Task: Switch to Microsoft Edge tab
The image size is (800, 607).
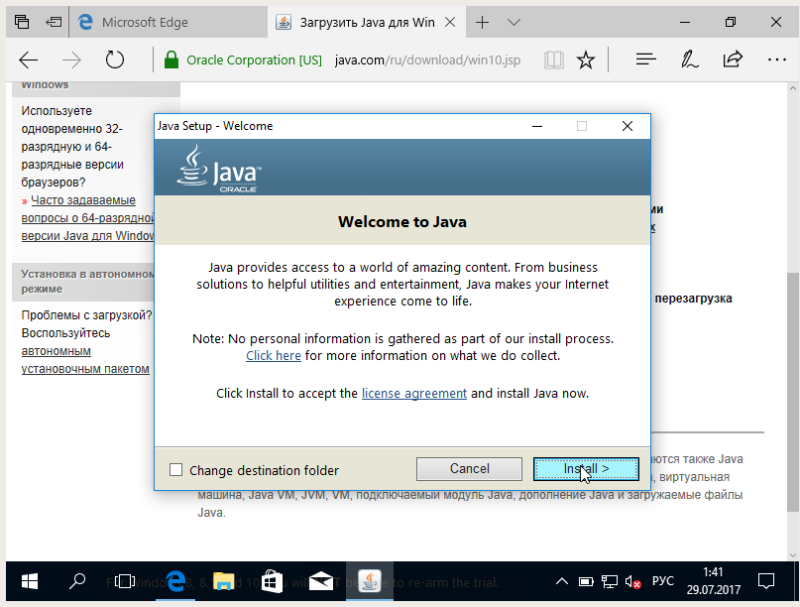Action: tap(167, 22)
